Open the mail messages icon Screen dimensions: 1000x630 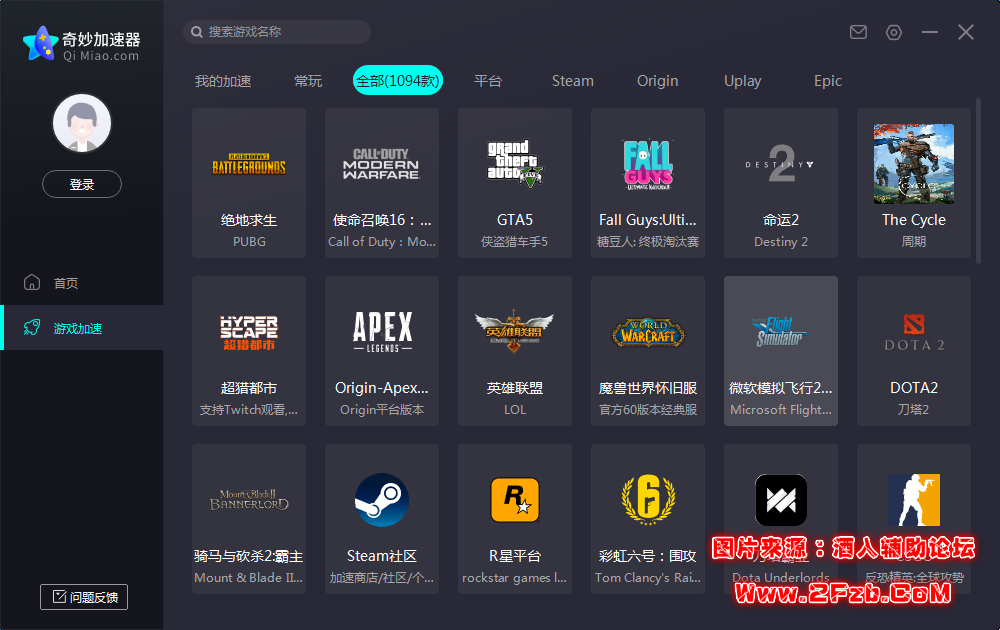[x=858, y=32]
